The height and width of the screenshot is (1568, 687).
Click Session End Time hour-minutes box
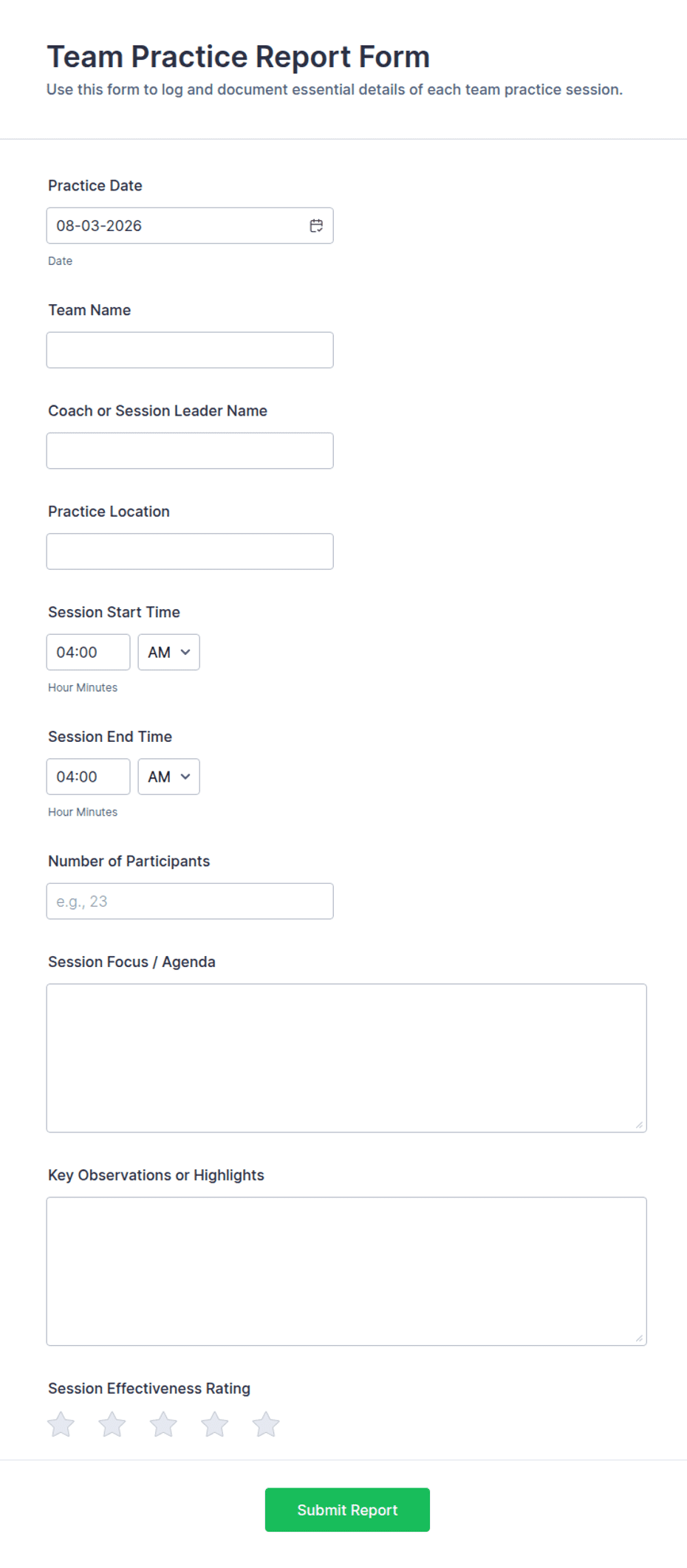(88, 777)
